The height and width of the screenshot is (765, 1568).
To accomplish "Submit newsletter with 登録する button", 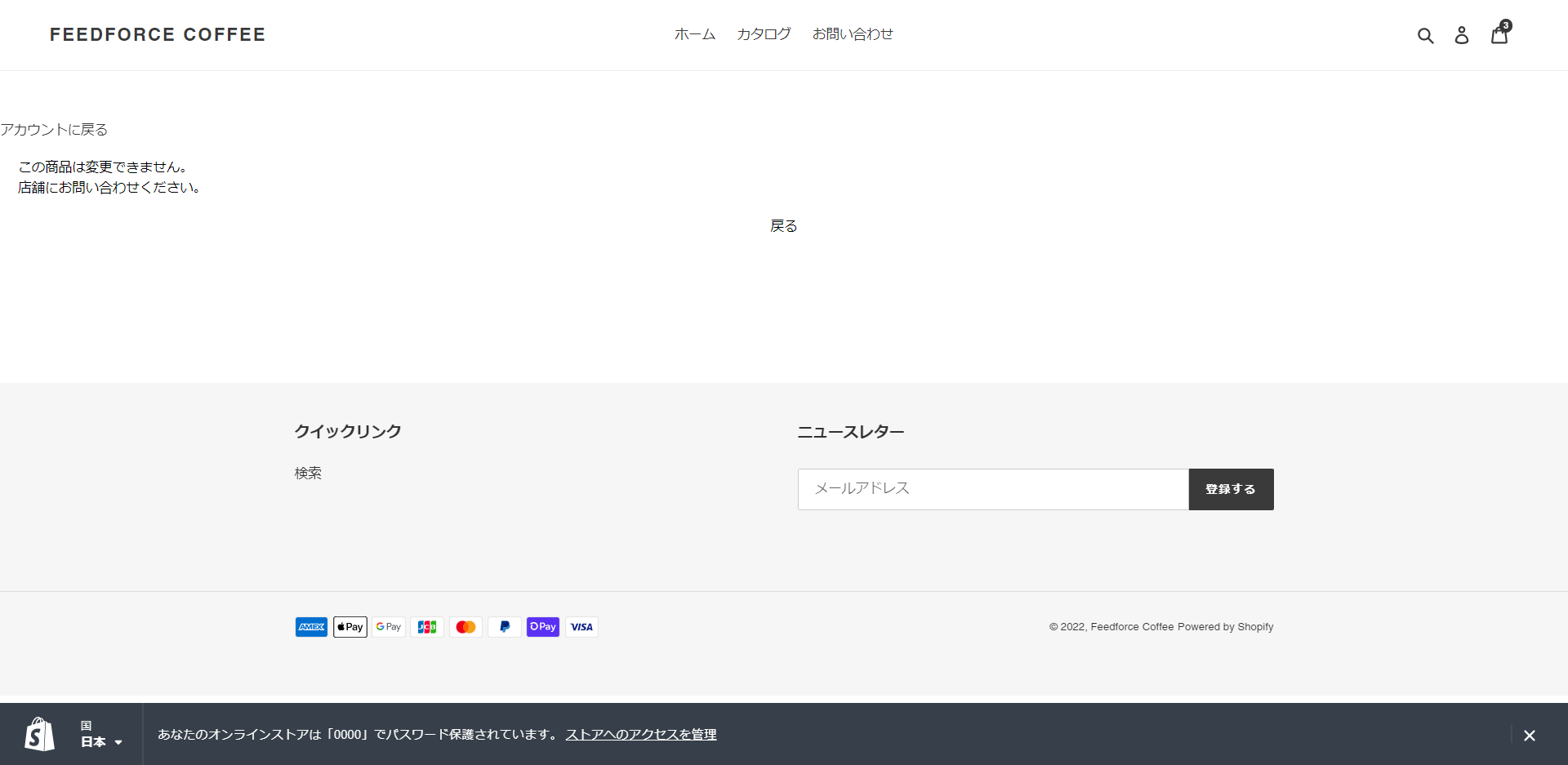I will (1231, 489).
